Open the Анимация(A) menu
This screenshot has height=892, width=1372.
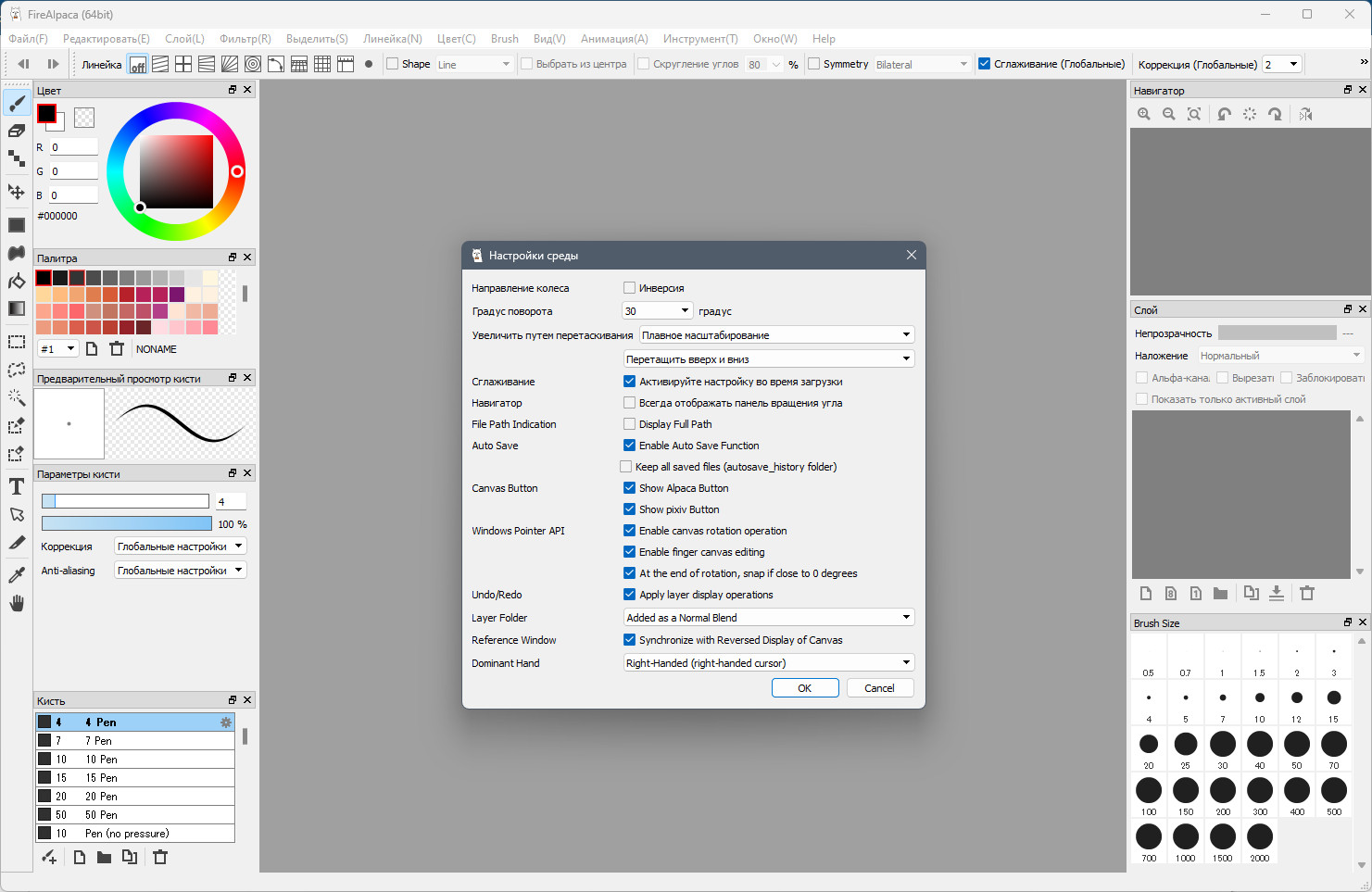[x=614, y=39]
